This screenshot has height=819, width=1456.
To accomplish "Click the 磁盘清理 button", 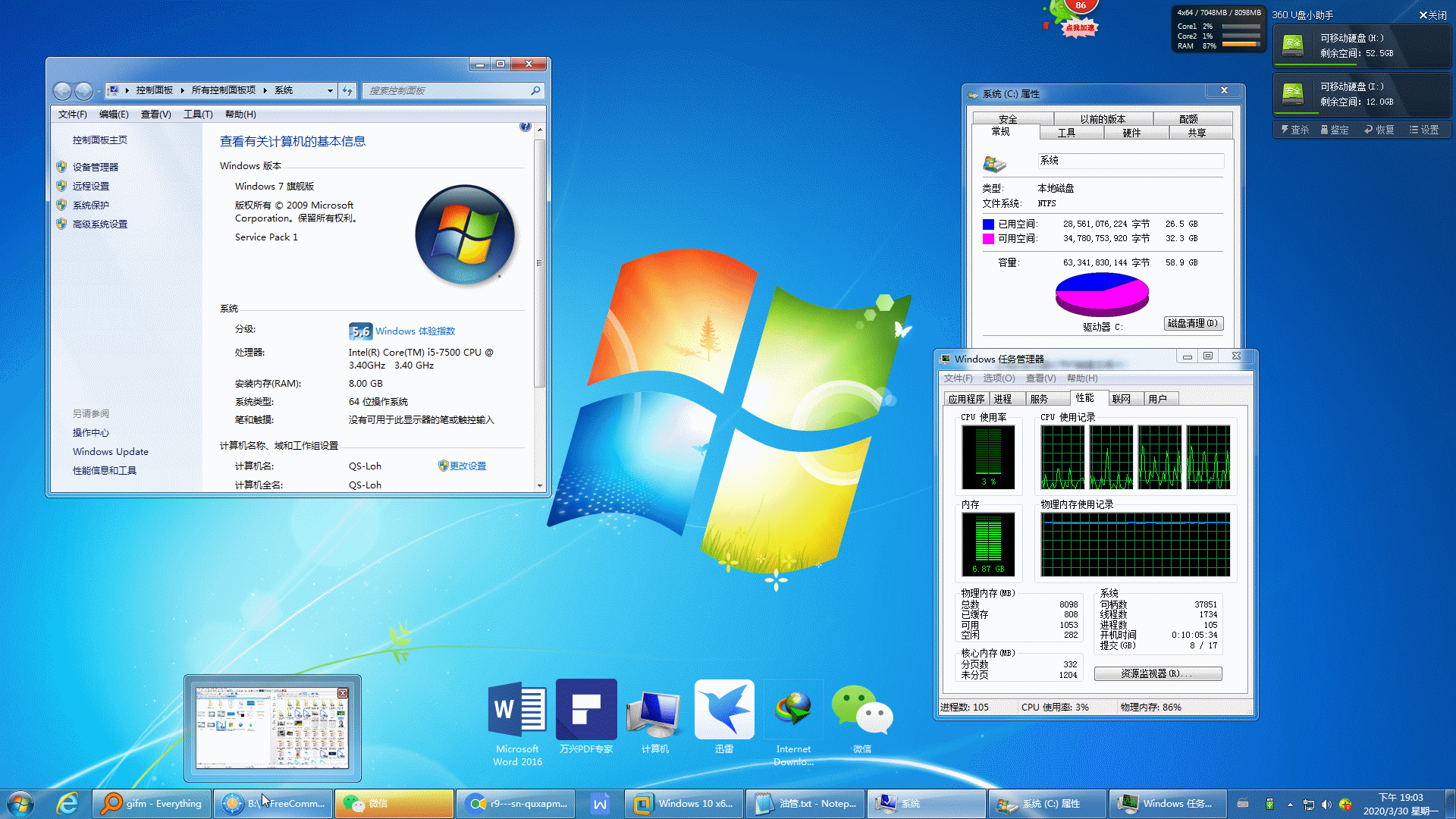I will [1193, 323].
